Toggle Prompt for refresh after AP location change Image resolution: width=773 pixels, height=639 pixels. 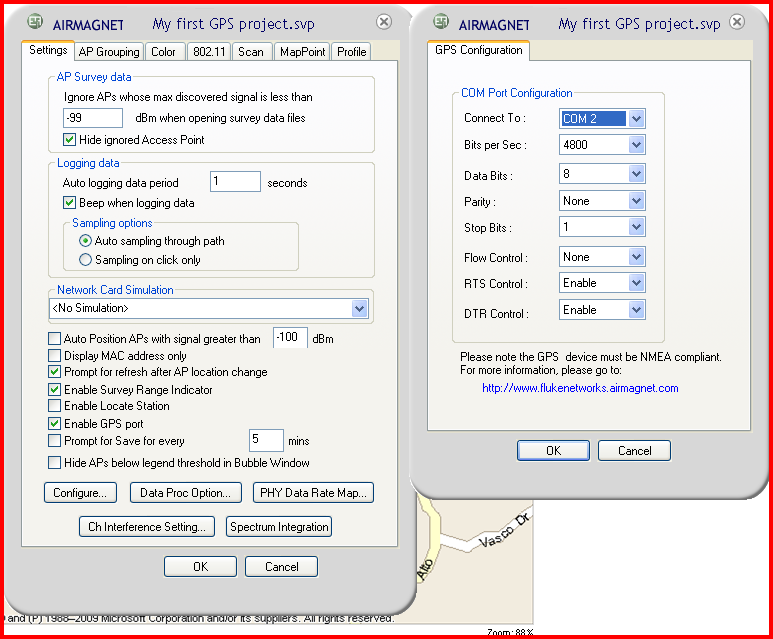point(54,371)
